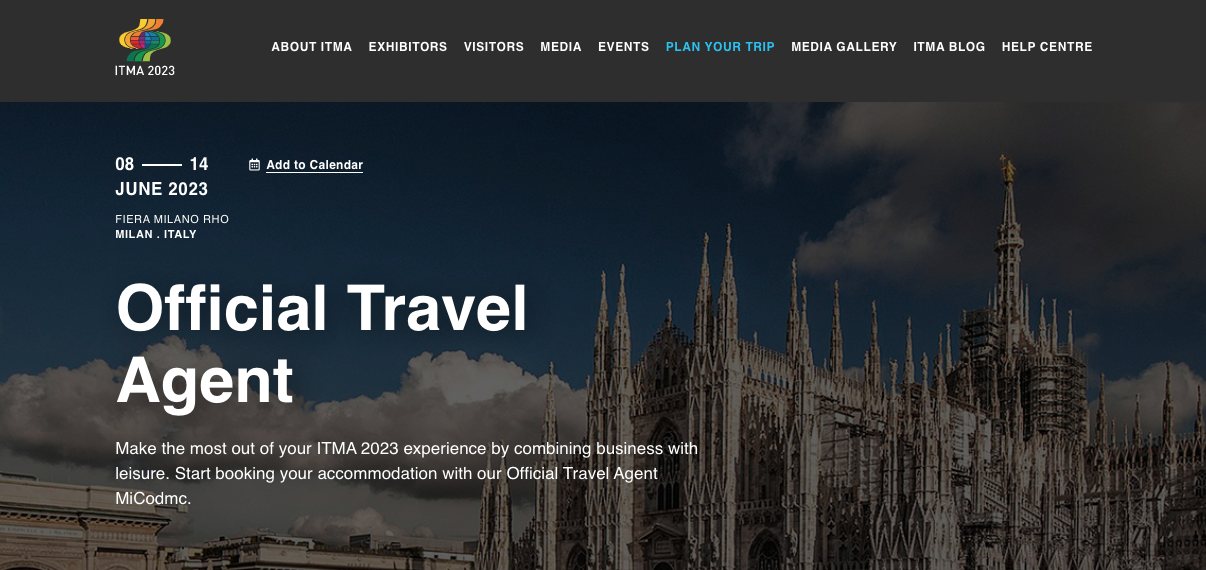Image resolution: width=1206 pixels, height=570 pixels.
Task: Select the highlighted Plan Your Trip item
Action: 720,47
